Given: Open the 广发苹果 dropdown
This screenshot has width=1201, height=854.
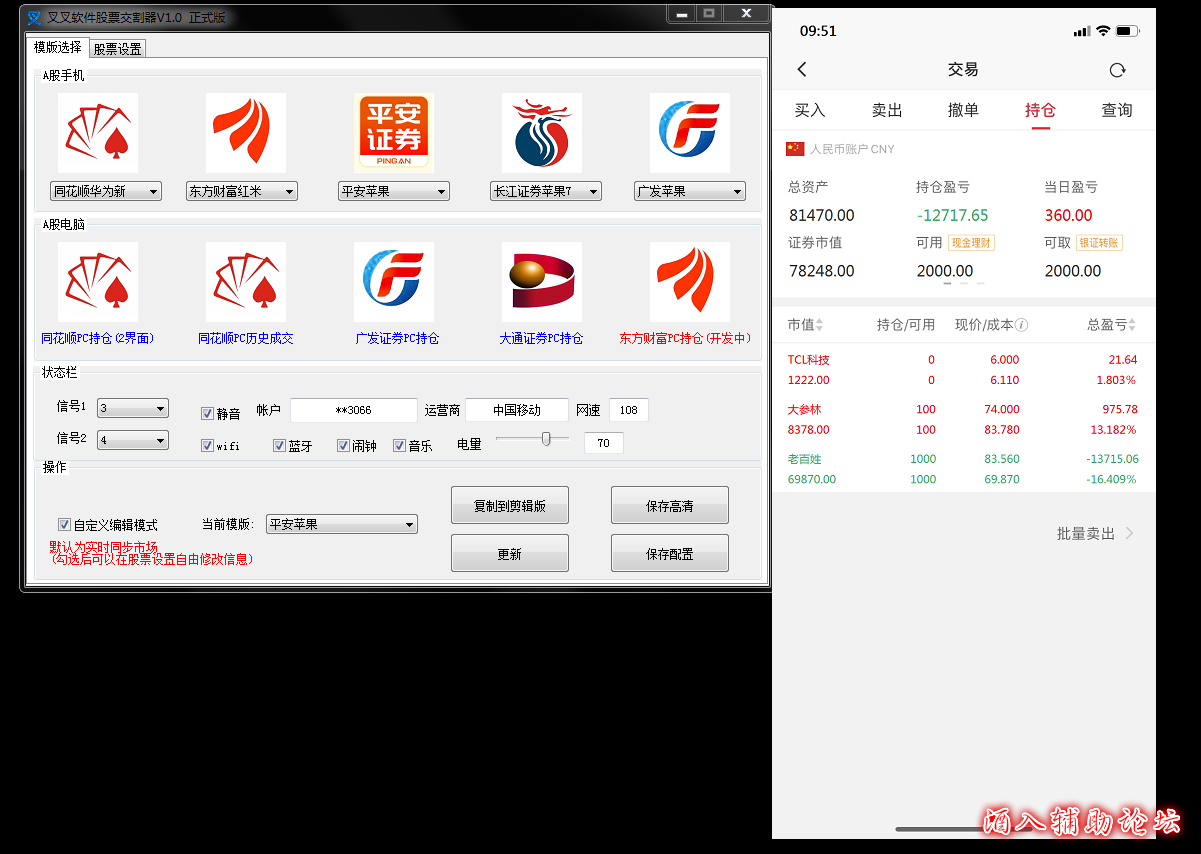Looking at the screenshot, I should pos(690,191).
